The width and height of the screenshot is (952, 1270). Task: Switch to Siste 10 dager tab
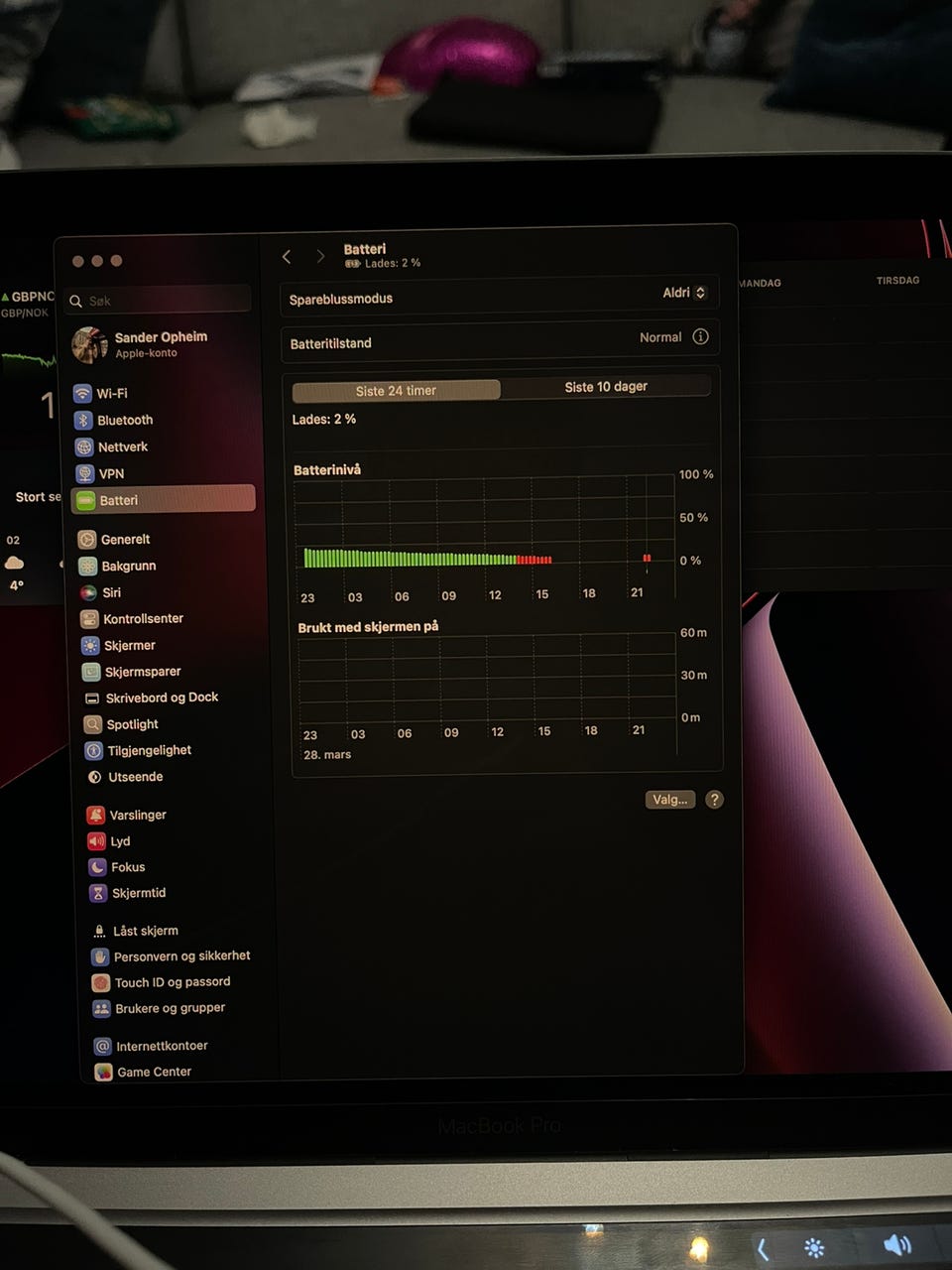pyautogui.click(x=606, y=386)
